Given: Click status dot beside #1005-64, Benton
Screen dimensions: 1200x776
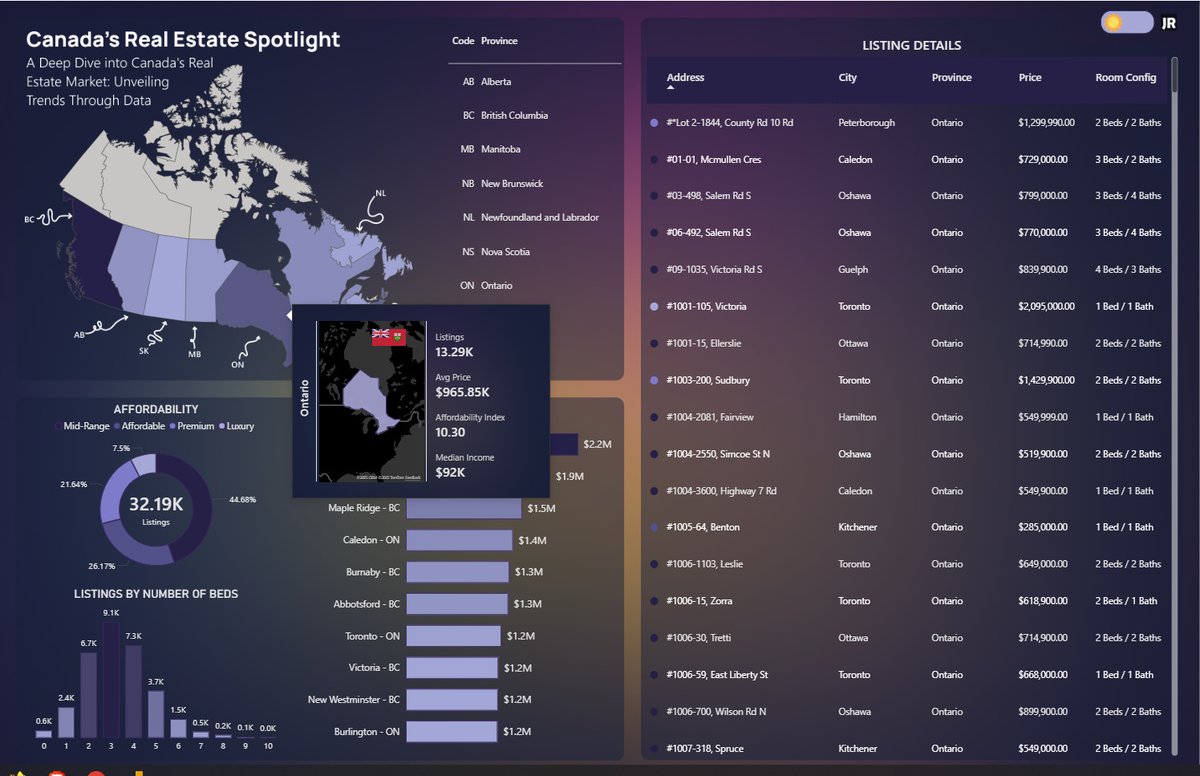Looking at the screenshot, I should click(654, 527).
